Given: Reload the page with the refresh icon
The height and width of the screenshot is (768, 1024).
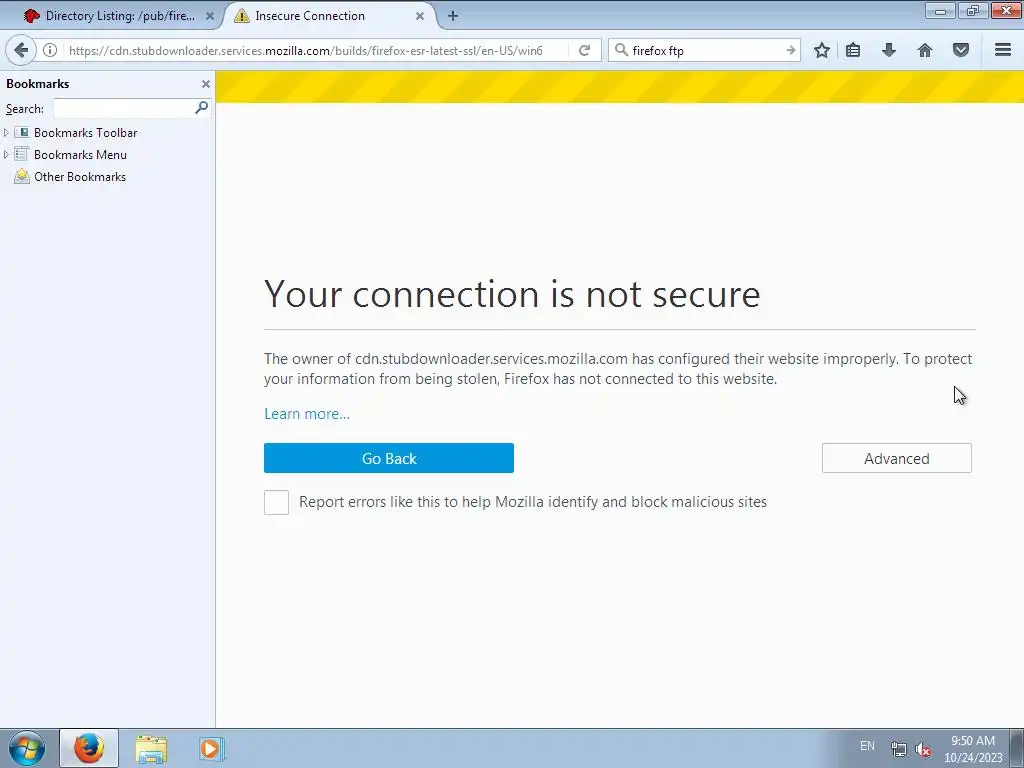Looking at the screenshot, I should click(x=584, y=50).
